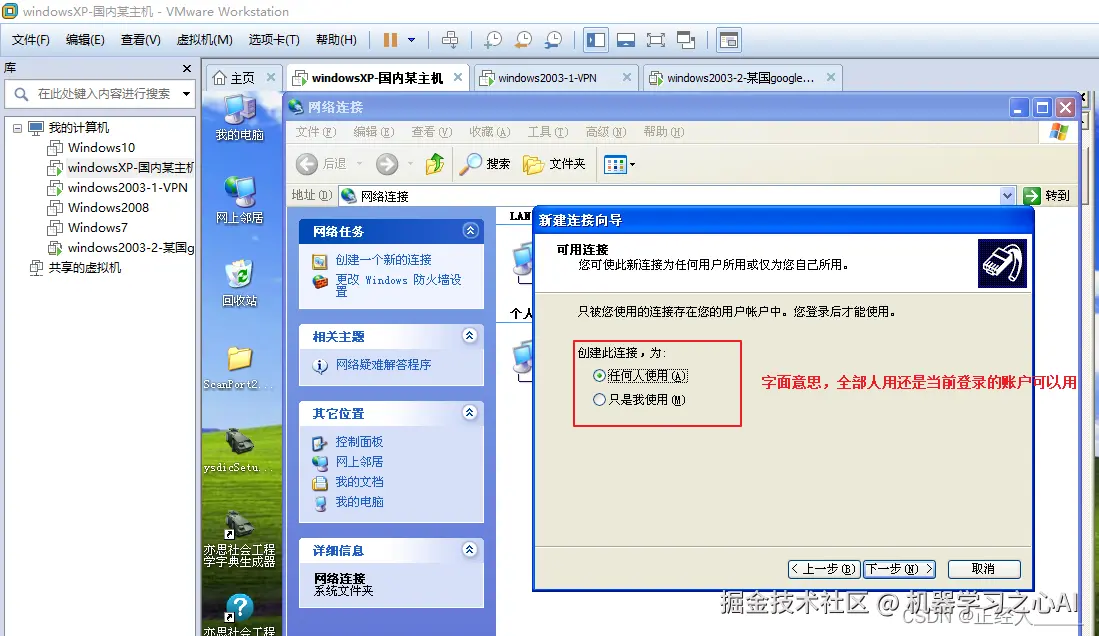1099x636 pixels.
Task: Collapse the 详细信息 panel
Action: [x=470, y=549]
